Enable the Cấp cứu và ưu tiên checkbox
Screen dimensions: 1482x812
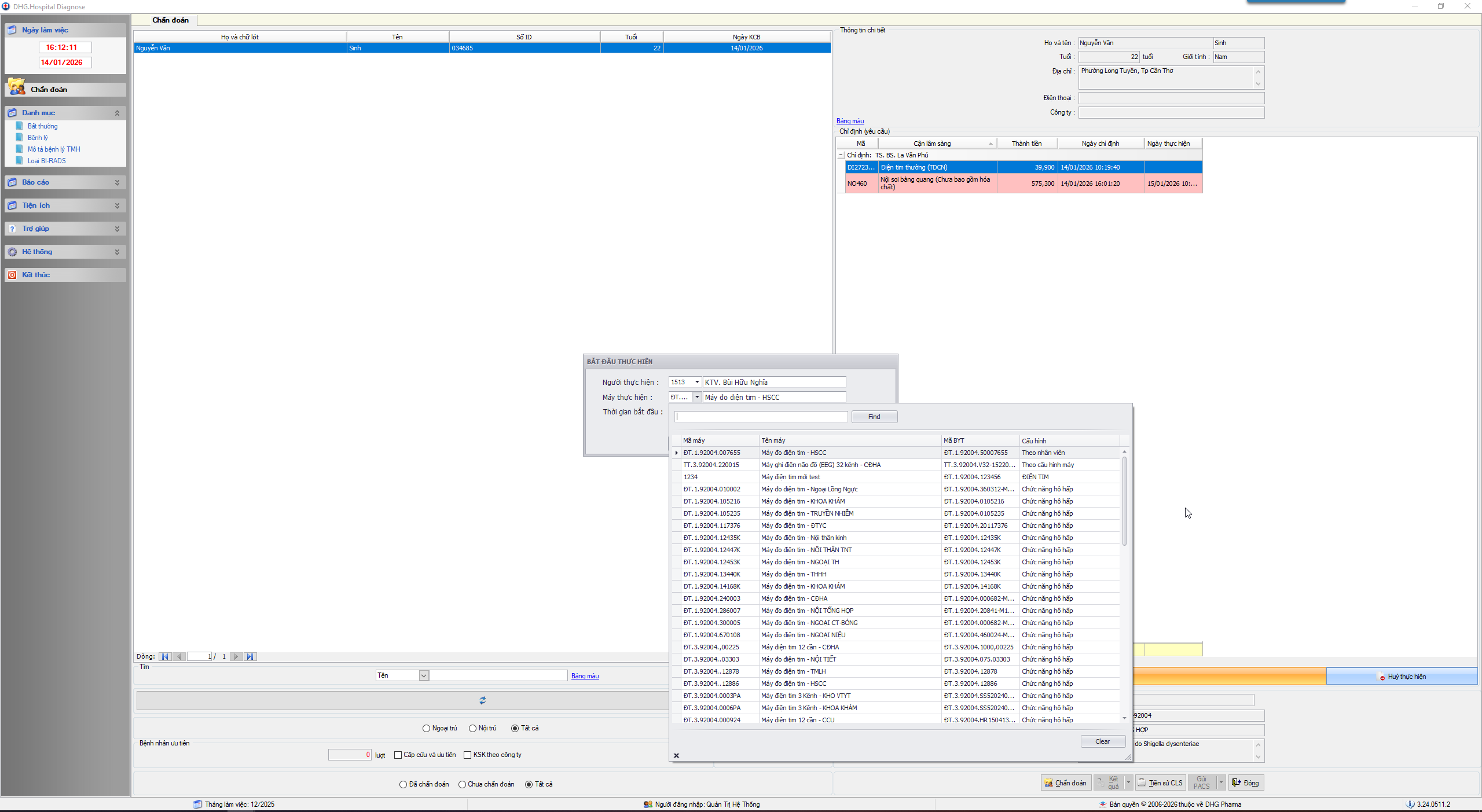[398, 755]
